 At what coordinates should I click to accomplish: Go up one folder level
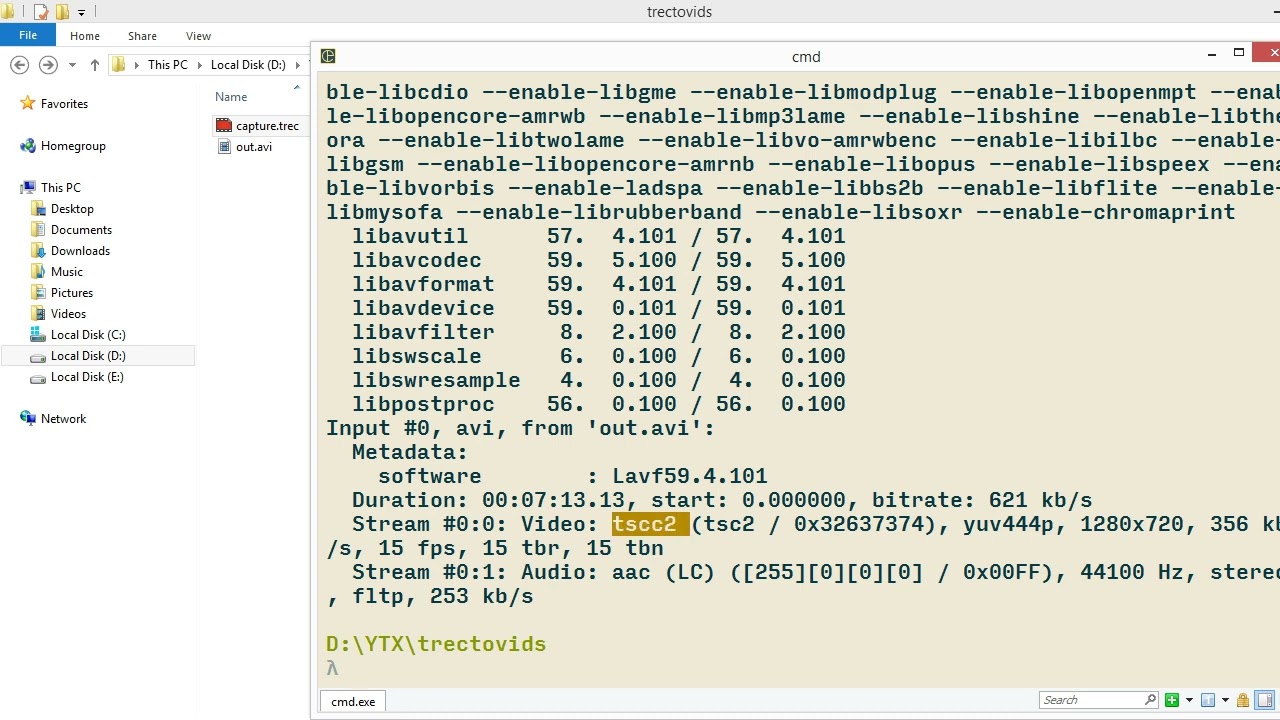pos(95,65)
